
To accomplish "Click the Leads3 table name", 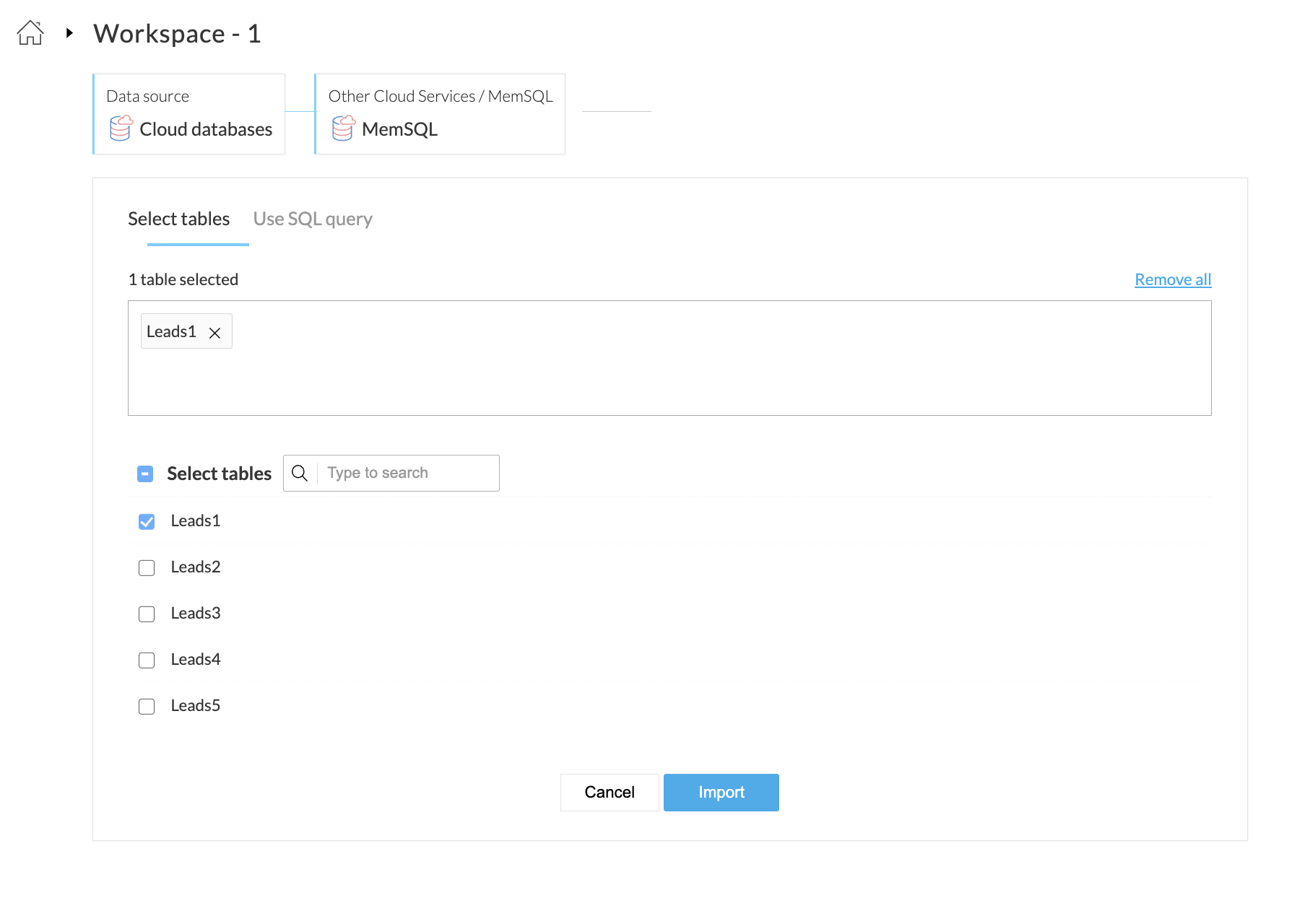I will coord(196,613).
